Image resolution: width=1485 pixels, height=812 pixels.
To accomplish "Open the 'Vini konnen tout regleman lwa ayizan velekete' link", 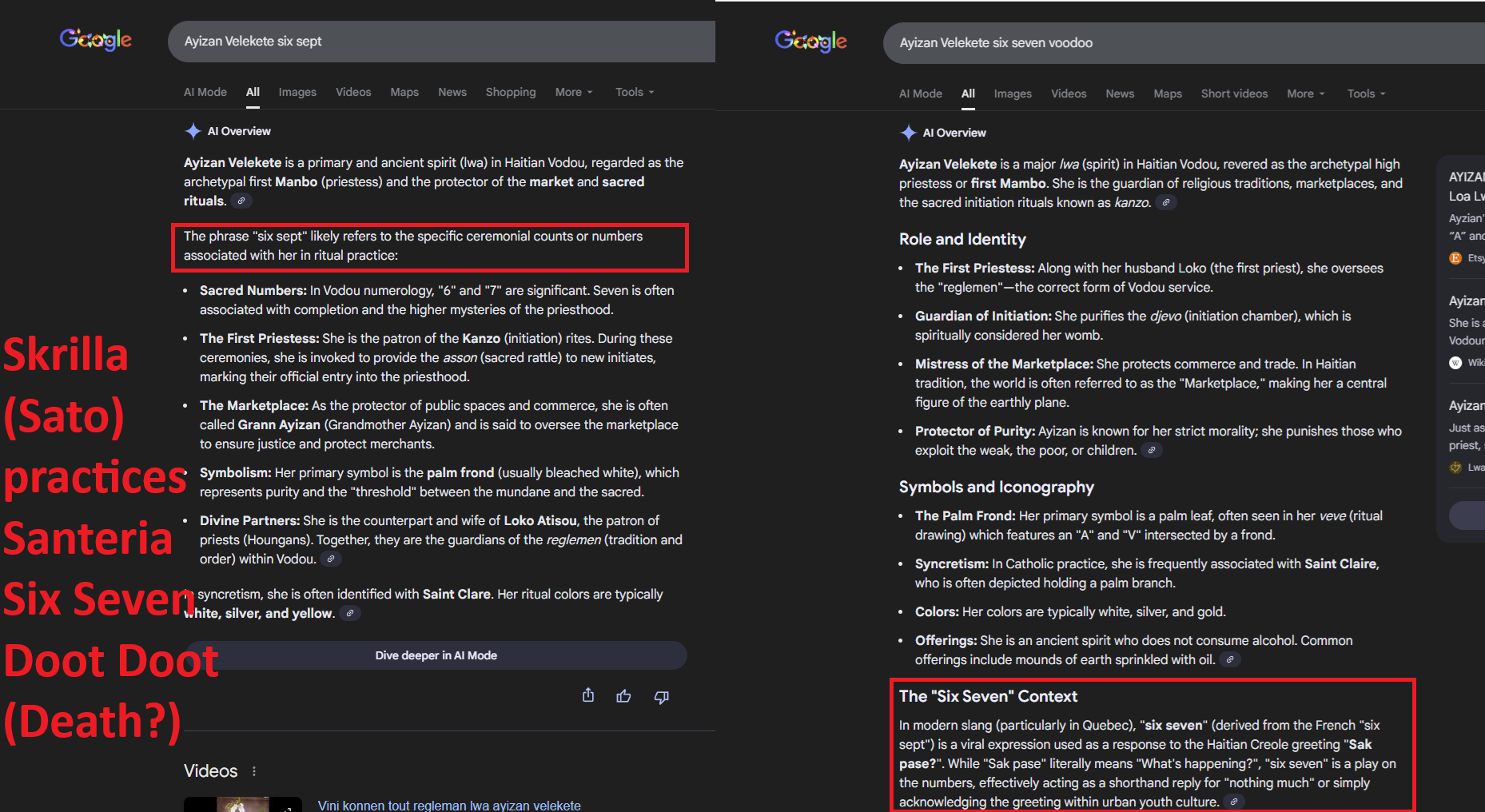I will point(449,805).
